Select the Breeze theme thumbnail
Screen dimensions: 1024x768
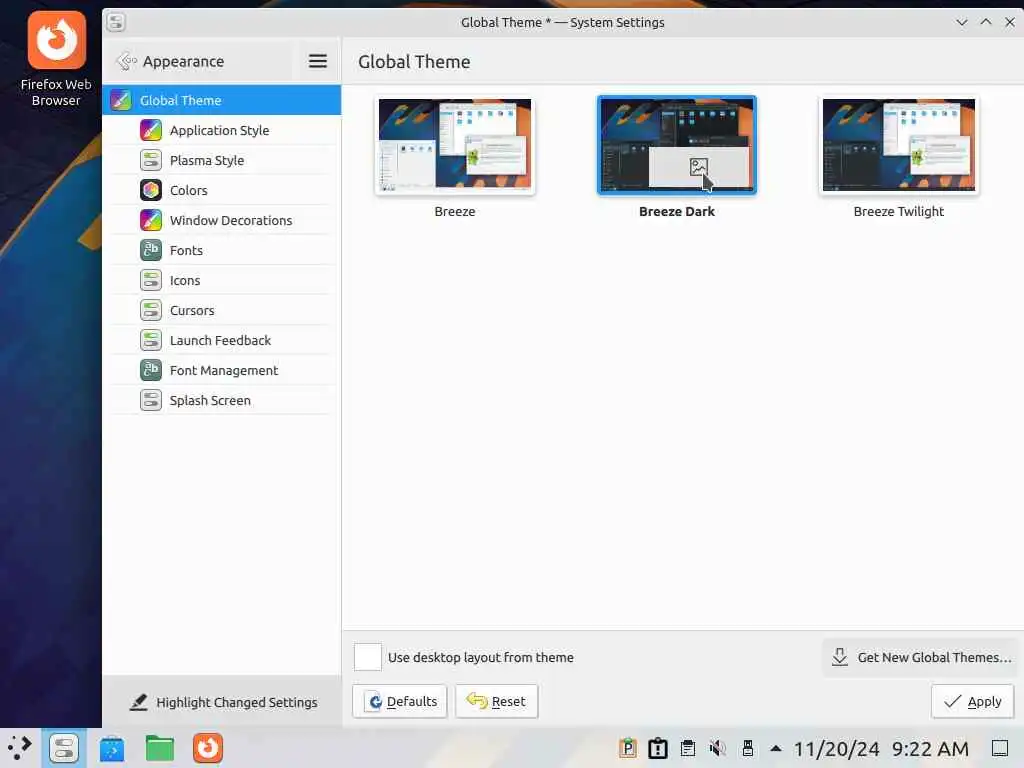(455, 145)
